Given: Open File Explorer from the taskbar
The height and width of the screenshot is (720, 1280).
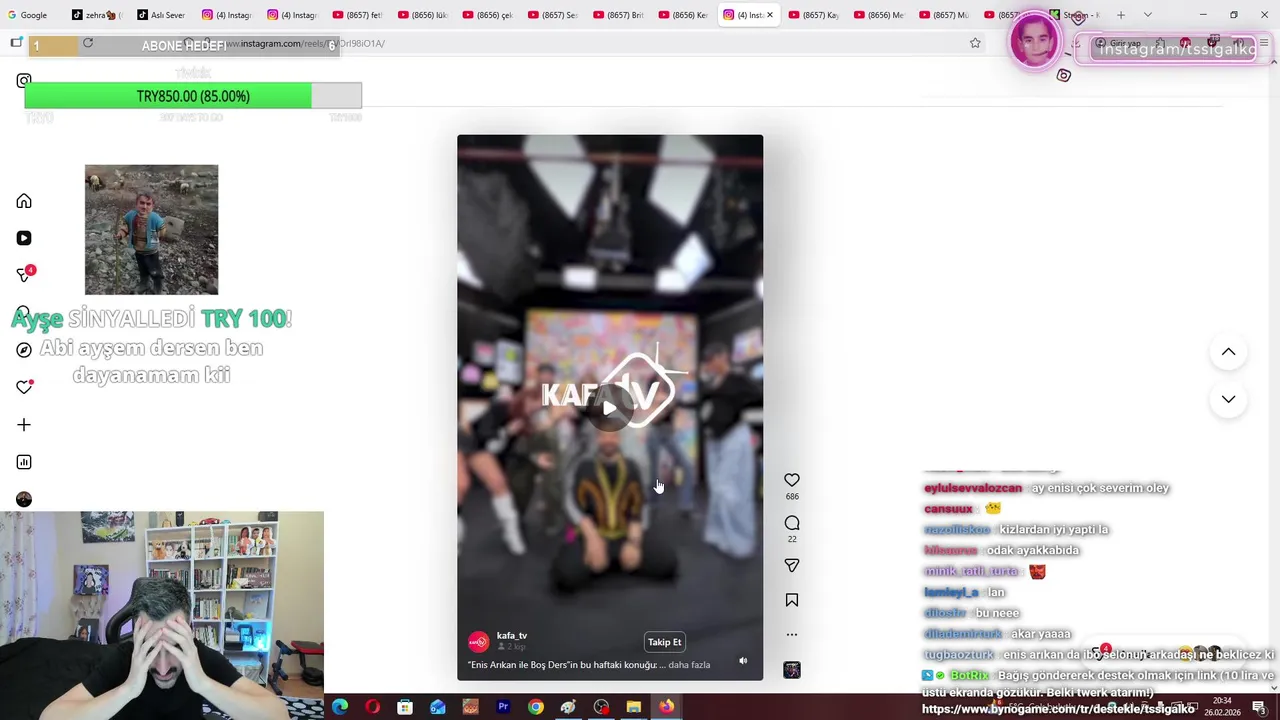Looking at the screenshot, I should click(633, 707).
